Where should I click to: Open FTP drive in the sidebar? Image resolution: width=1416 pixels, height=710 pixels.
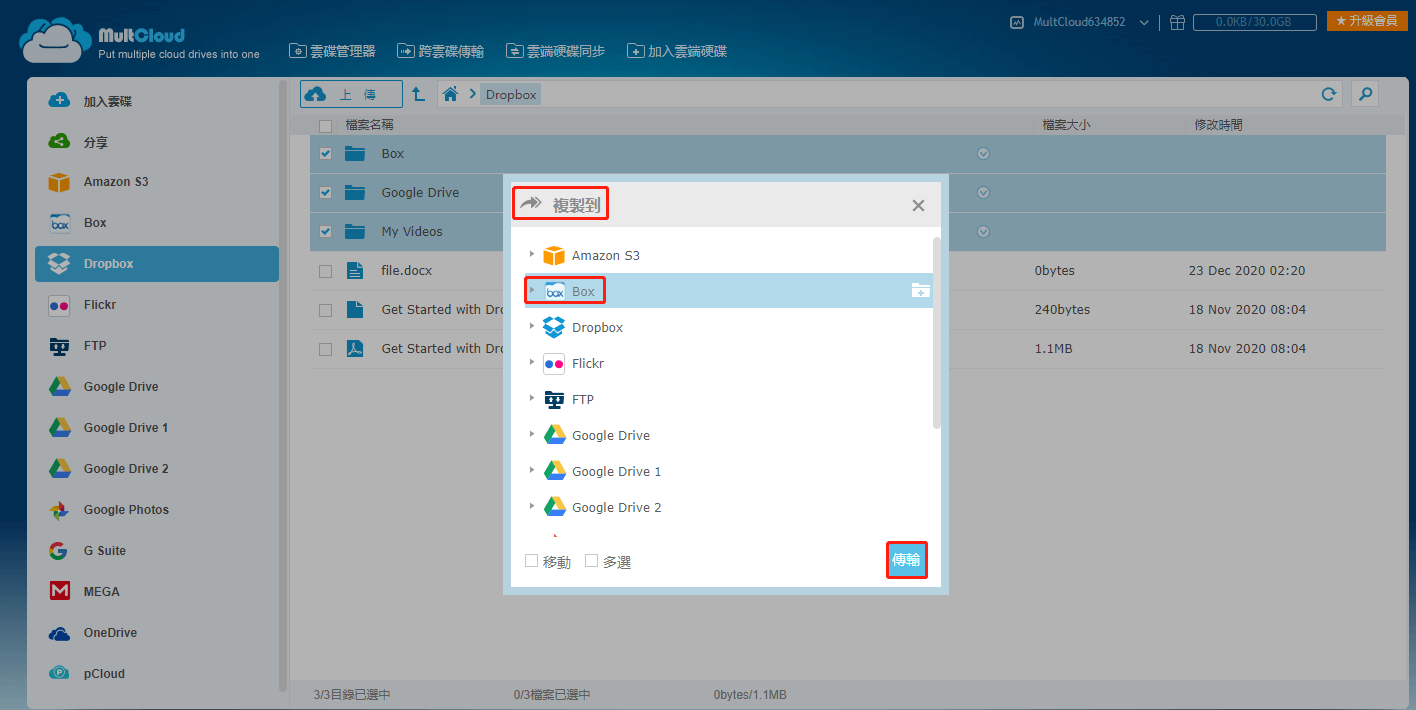(x=156, y=346)
